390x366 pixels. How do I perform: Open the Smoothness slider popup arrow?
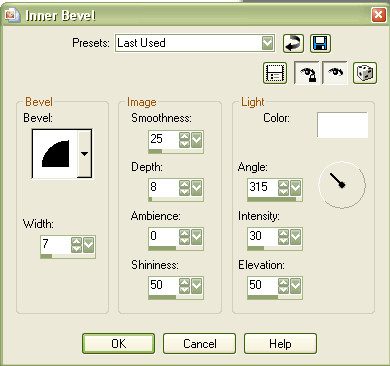point(196,140)
